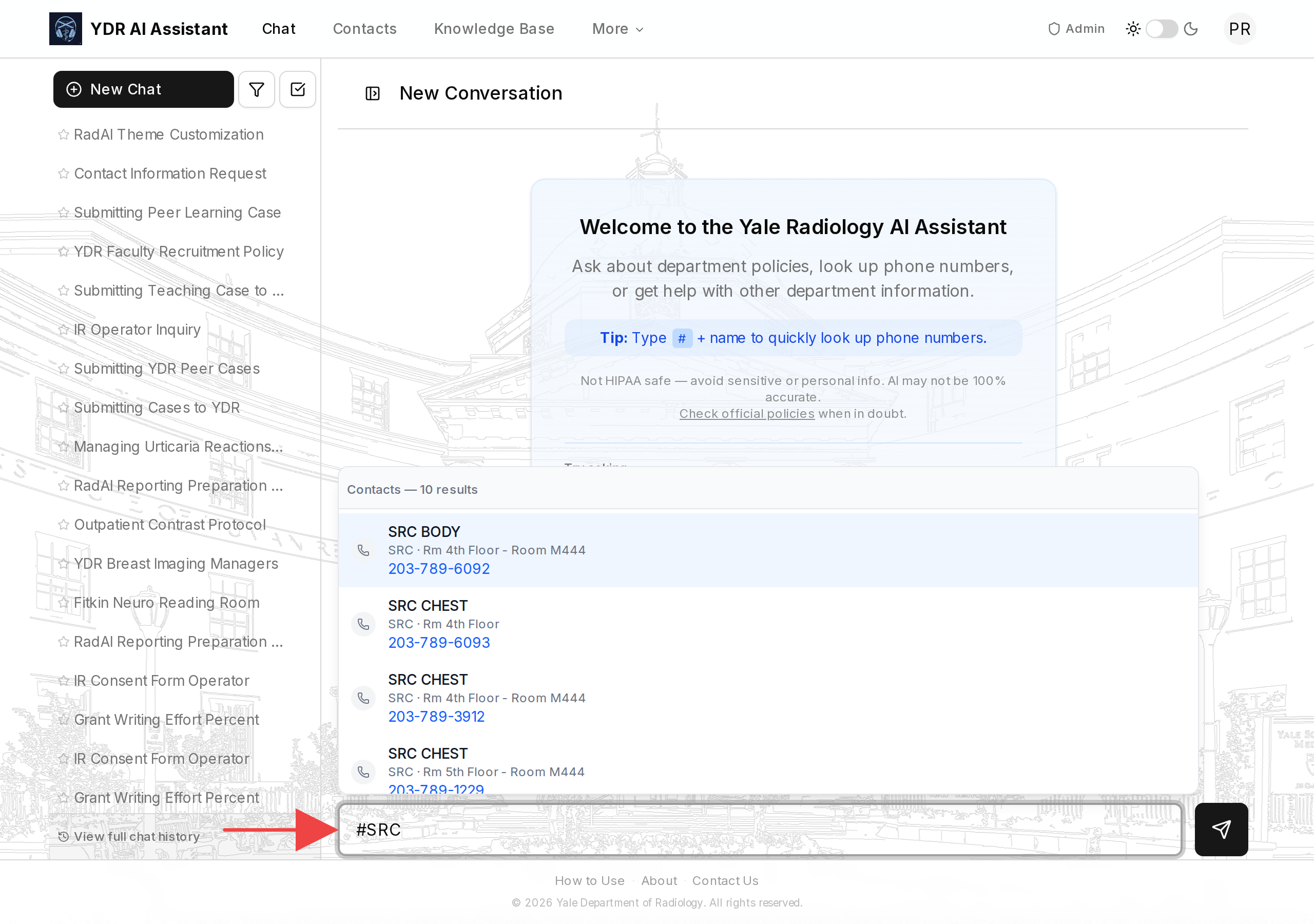Viewport: 1314px width, 924px height.
Task: Collapse sidebar using panel toggle icon
Action: (x=373, y=93)
